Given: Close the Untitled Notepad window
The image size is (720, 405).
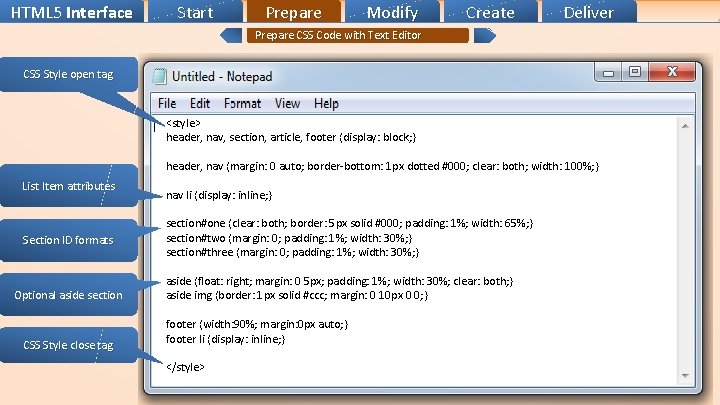Looking at the screenshot, I should pyautogui.click(x=673, y=72).
